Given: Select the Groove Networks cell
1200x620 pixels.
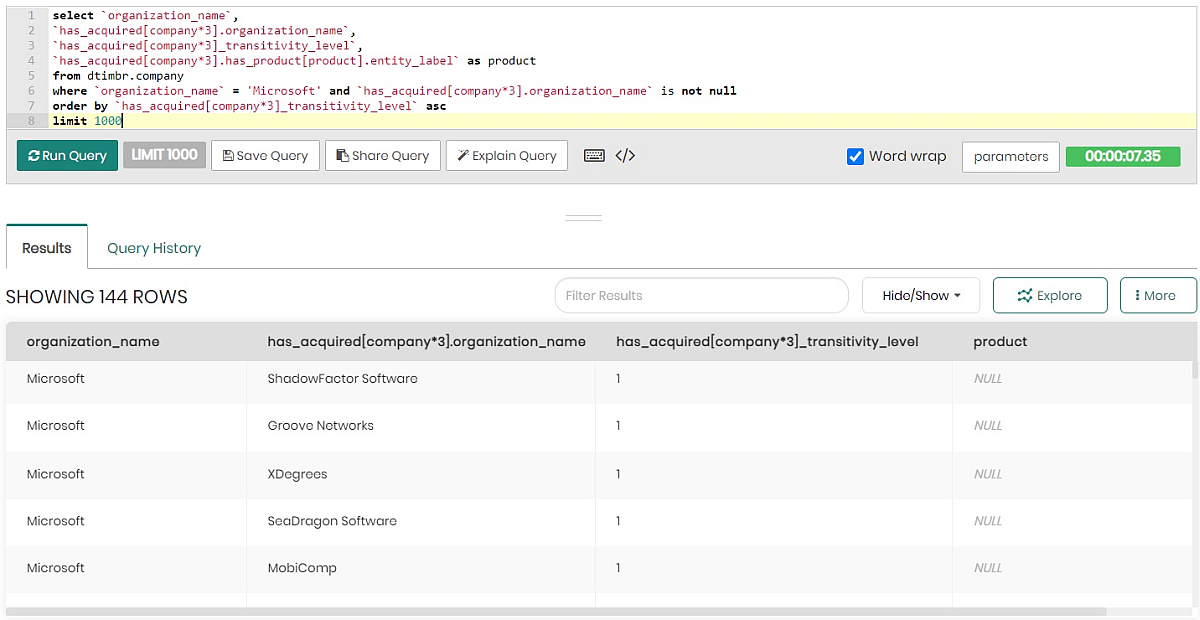Looking at the screenshot, I should (421, 426).
